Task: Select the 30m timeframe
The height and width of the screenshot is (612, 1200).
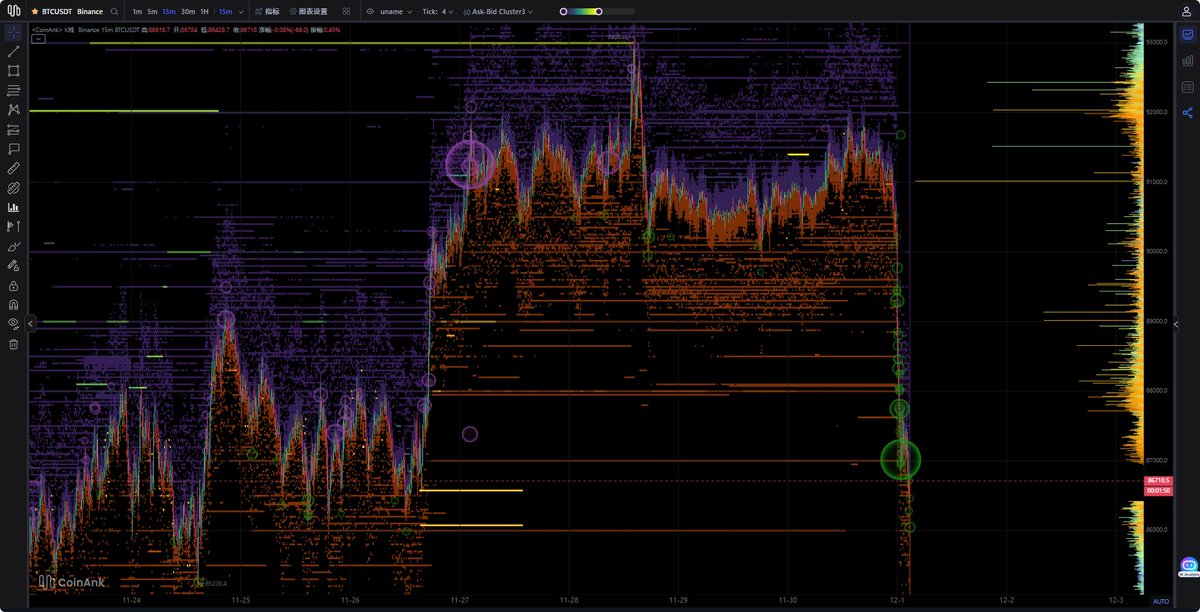Action: [188, 11]
